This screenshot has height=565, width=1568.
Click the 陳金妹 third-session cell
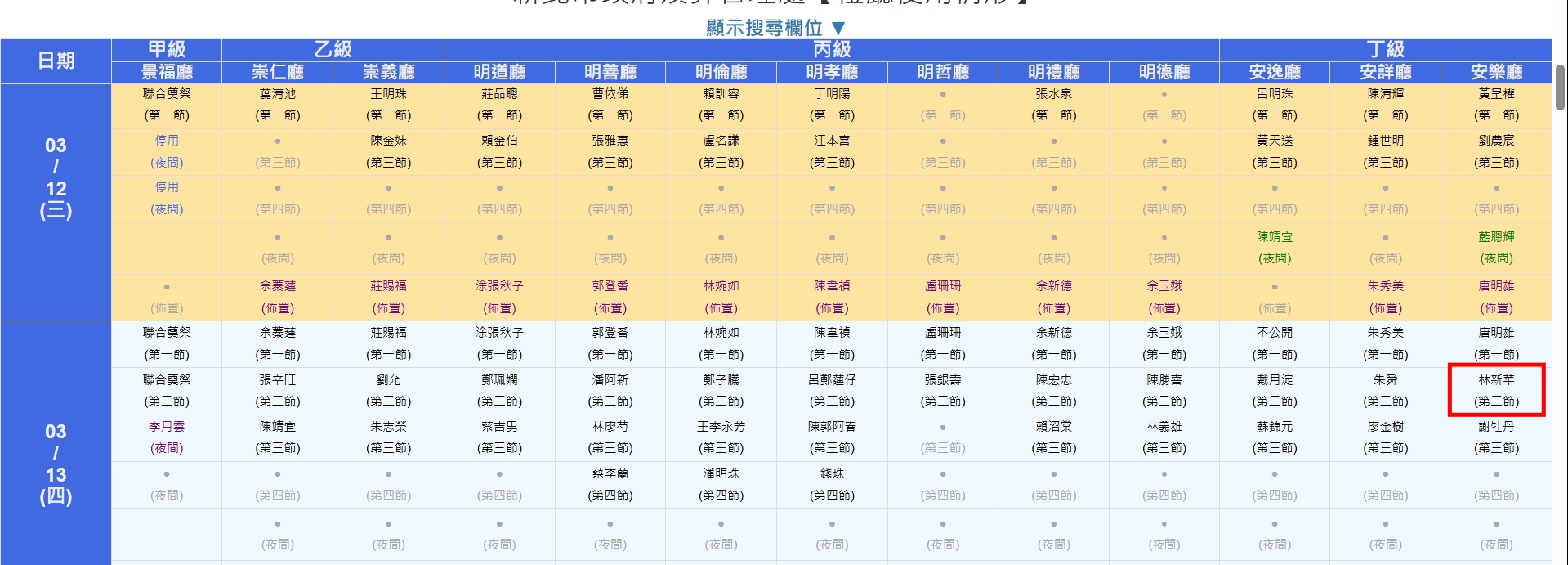(388, 151)
